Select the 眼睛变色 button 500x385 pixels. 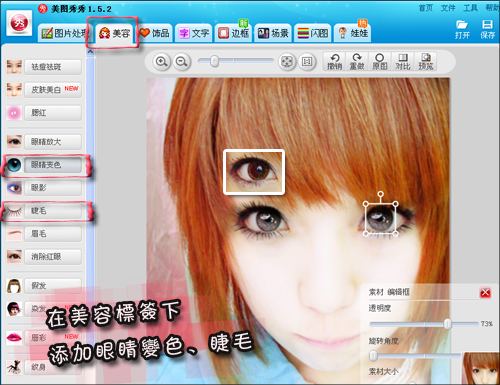[x=53, y=165]
